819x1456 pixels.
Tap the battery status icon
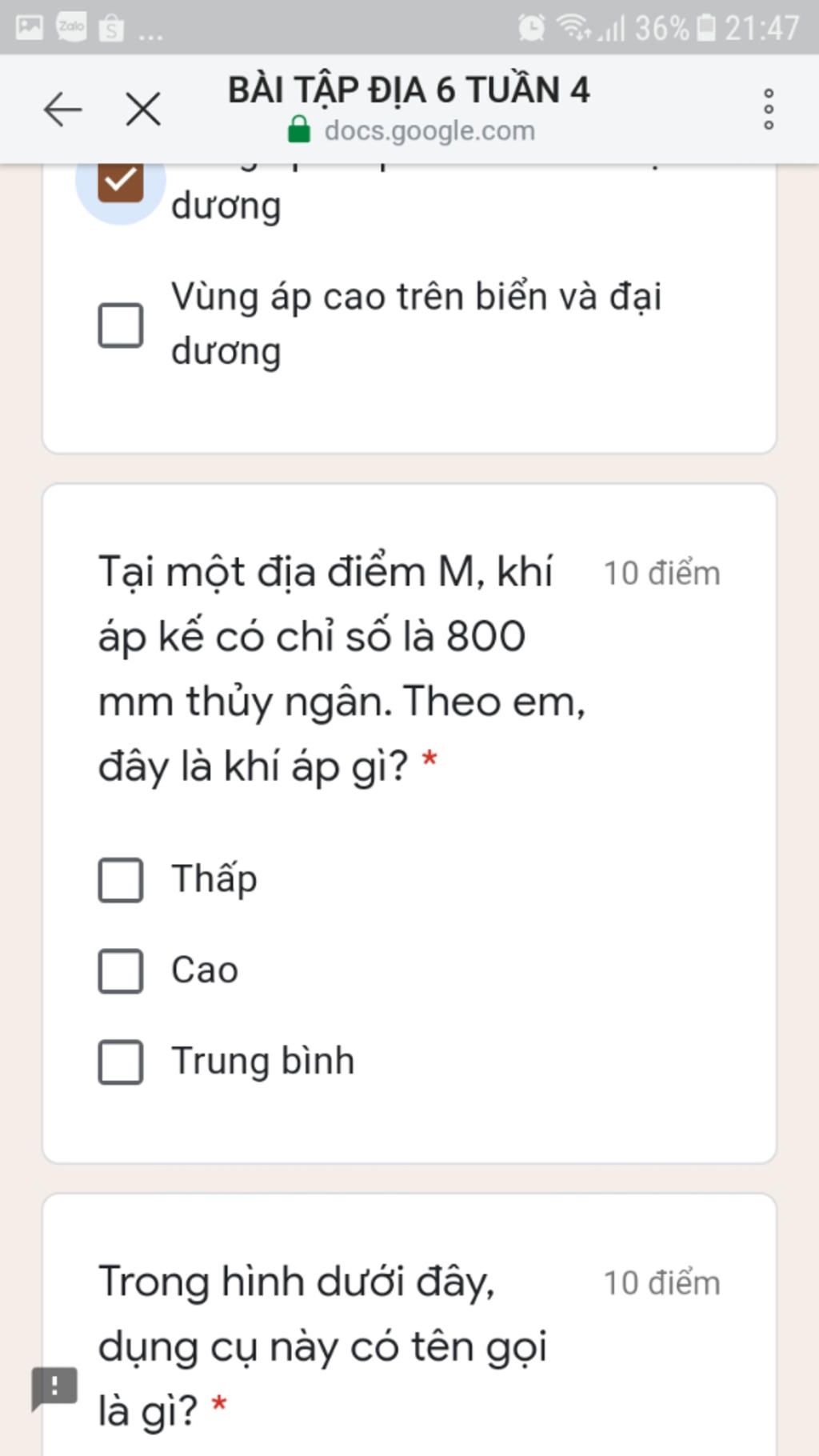[706, 28]
